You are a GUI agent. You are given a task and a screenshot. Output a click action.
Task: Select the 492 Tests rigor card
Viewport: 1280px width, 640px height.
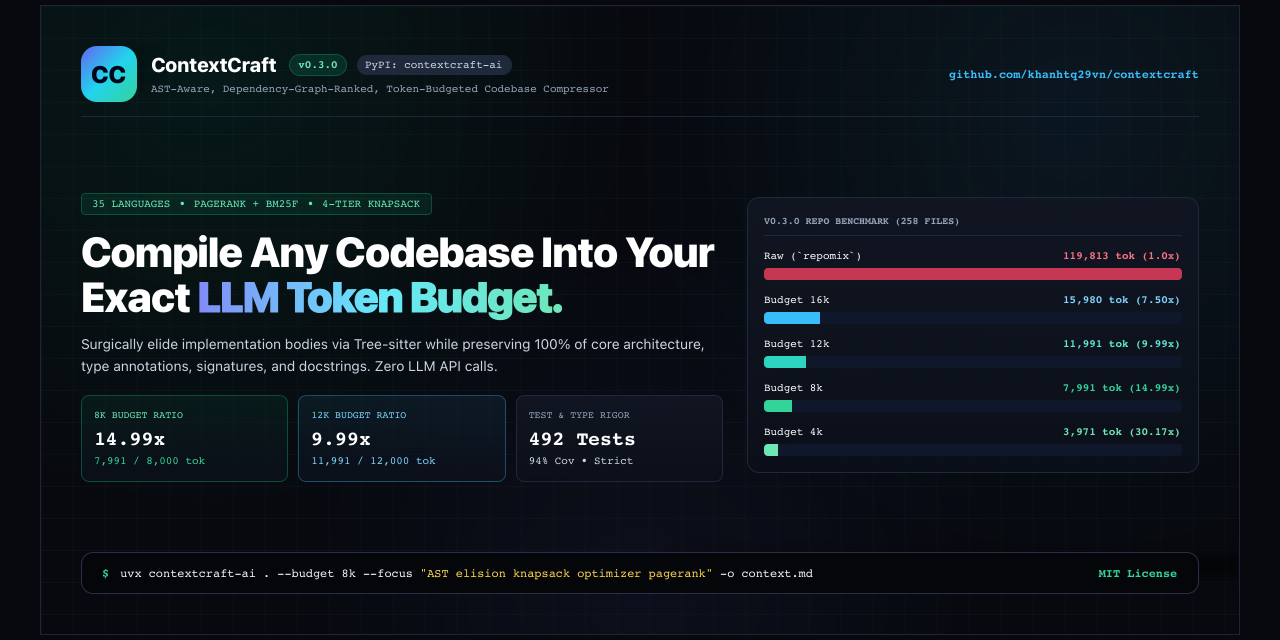[619, 439]
